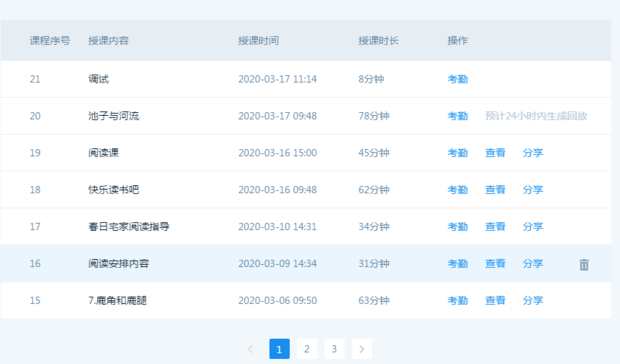Open 考勤 for lesson 20 池子与河流
Image resolution: width=620 pixels, height=364 pixels.
(457, 116)
